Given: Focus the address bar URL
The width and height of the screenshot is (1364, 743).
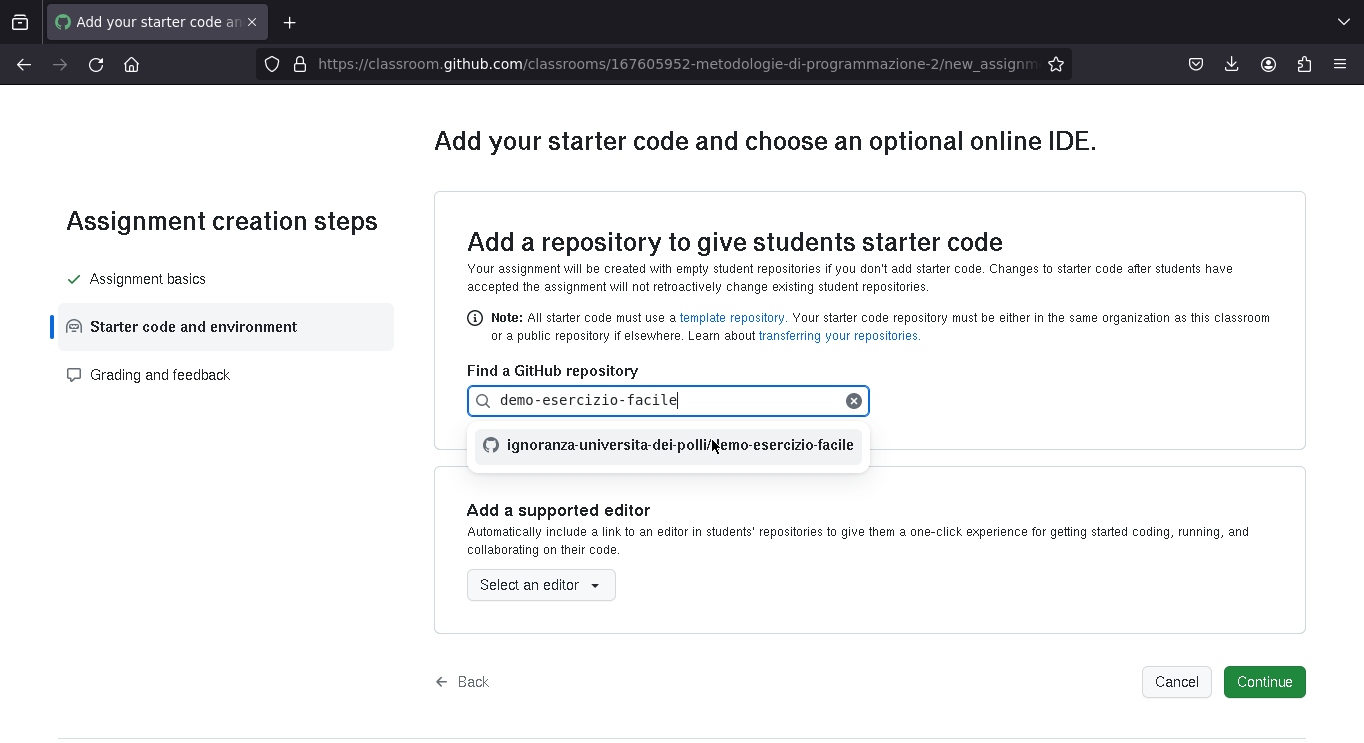Looking at the screenshot, I should pos(677,64).
